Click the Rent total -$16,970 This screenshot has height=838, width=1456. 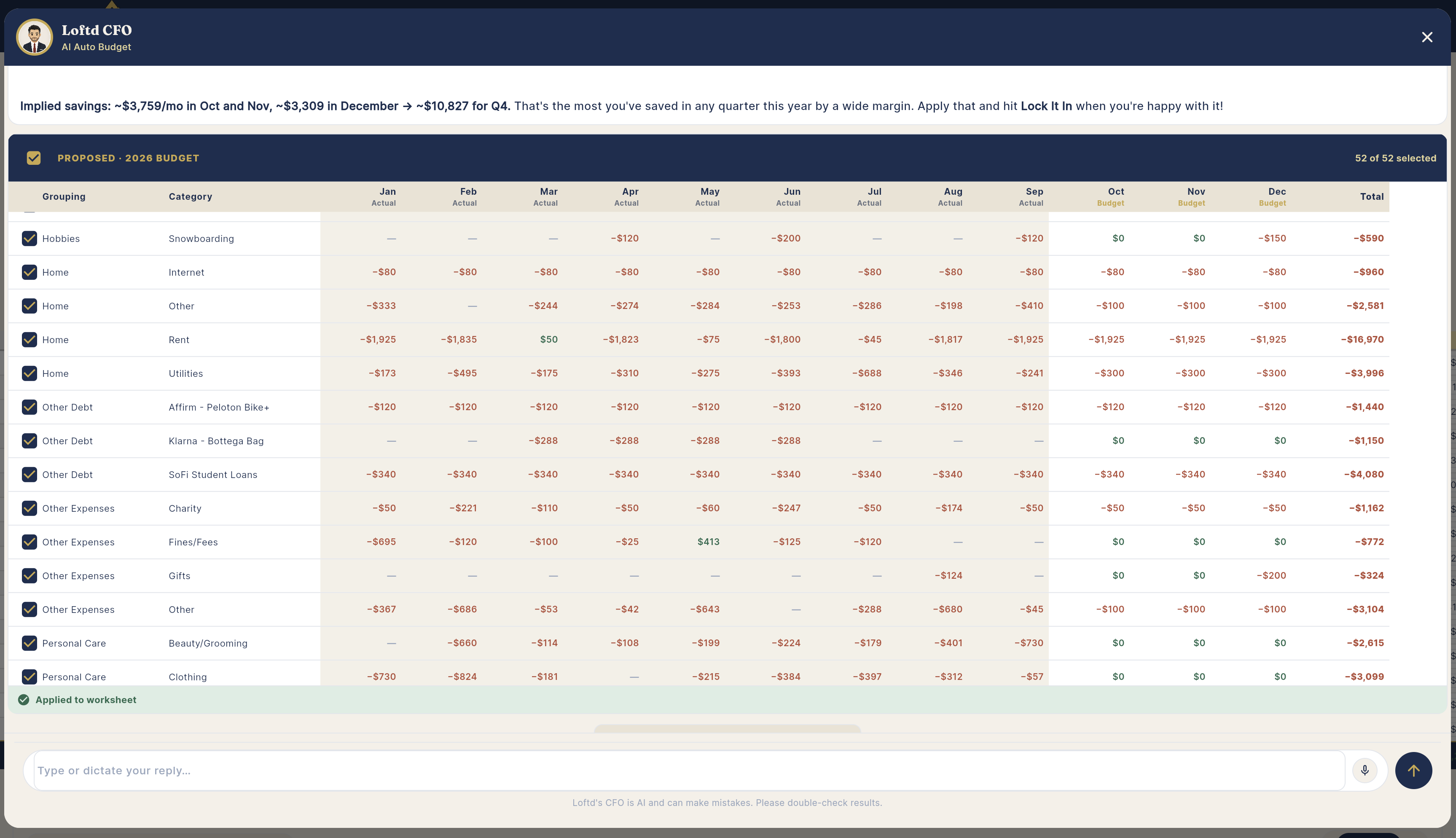(x=1362, y=340)
